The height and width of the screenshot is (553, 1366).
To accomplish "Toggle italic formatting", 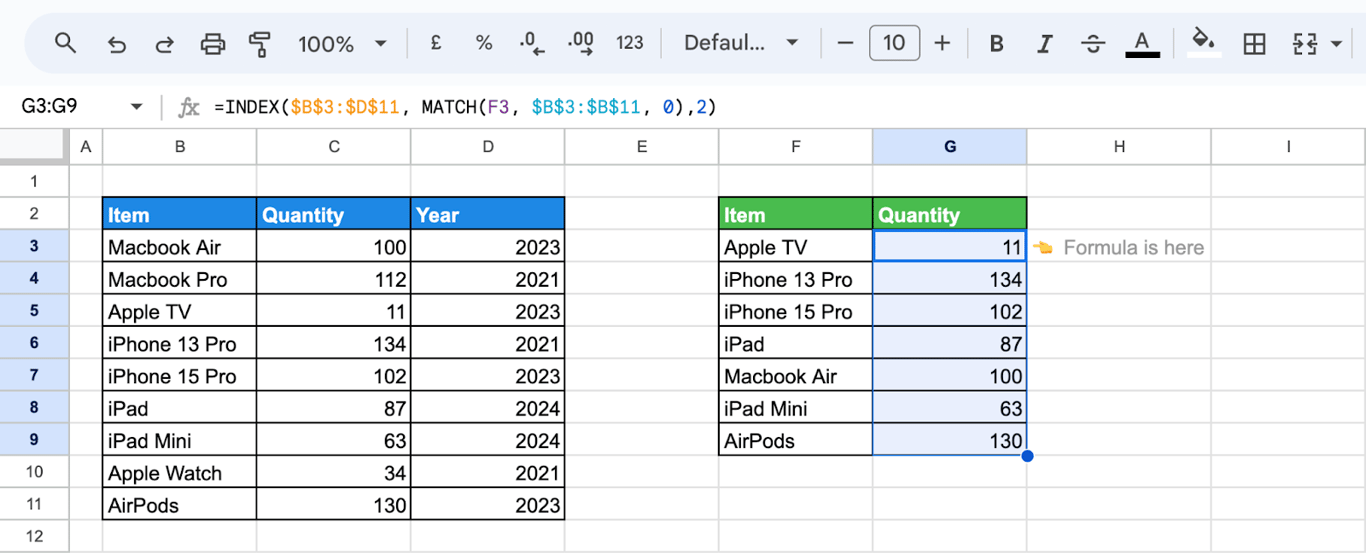I will (1045, 44).
